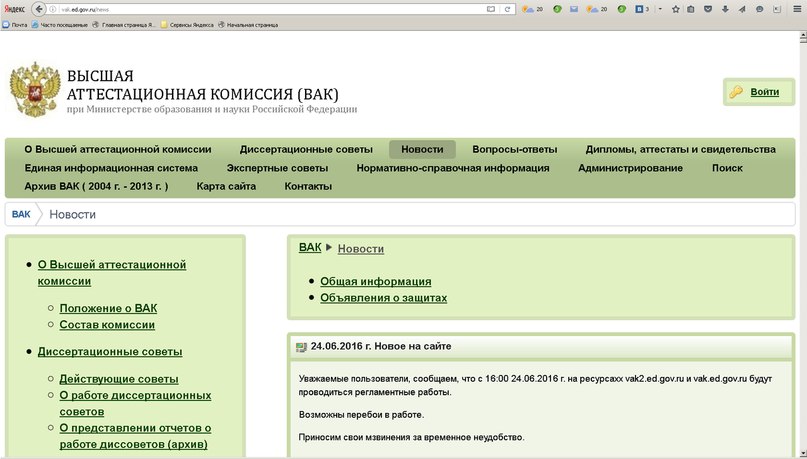Open Экспертные советы menu item
The width and height of the screenshot is (807, 459).
[277, 168]
